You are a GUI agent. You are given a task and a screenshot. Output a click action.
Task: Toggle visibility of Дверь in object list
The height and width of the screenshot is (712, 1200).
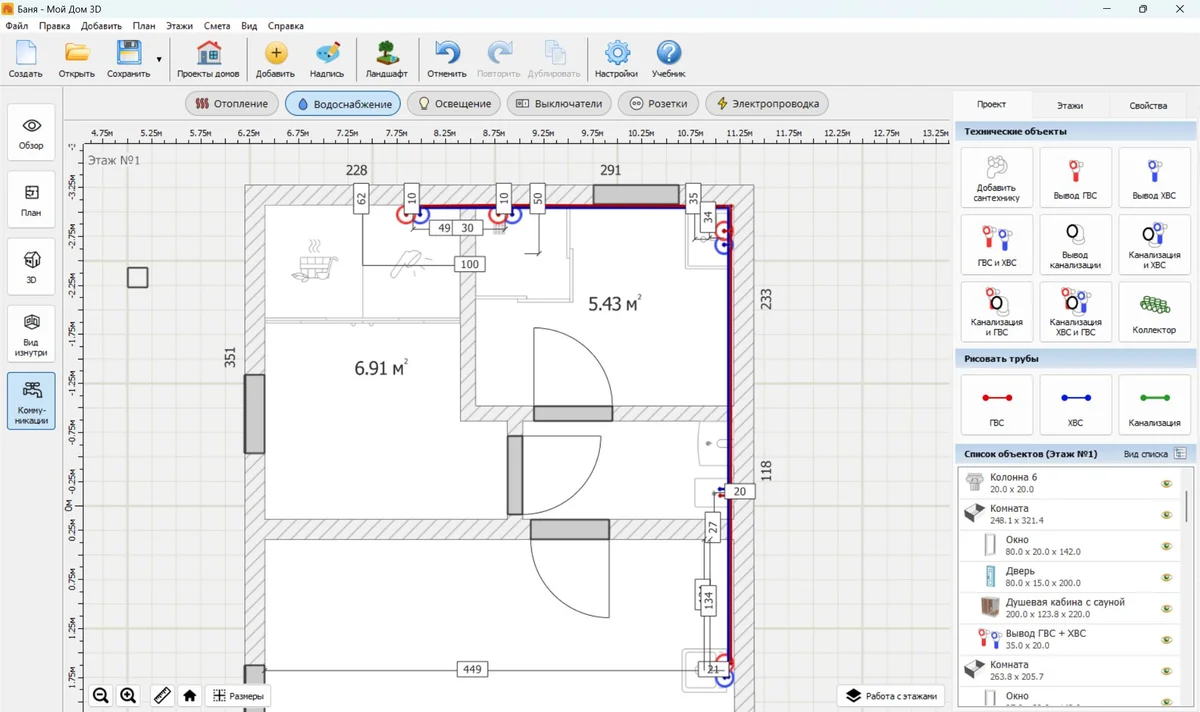1166,576
